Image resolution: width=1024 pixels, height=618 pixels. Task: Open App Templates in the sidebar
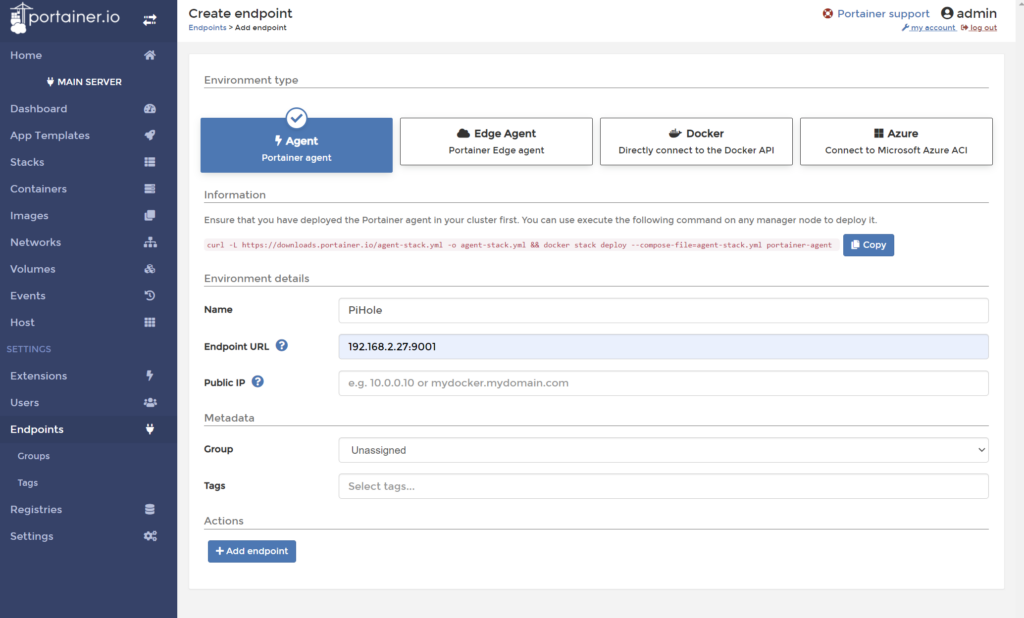88,135
